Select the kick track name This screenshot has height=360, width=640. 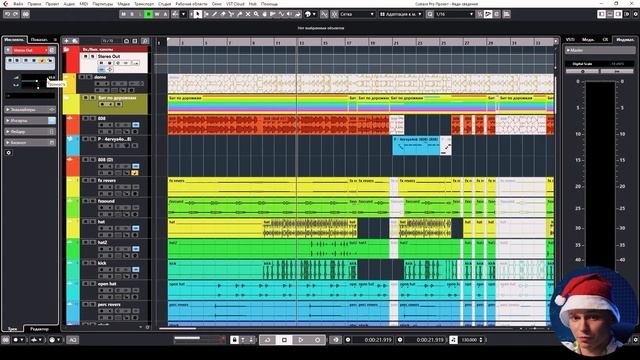[102, 263]
